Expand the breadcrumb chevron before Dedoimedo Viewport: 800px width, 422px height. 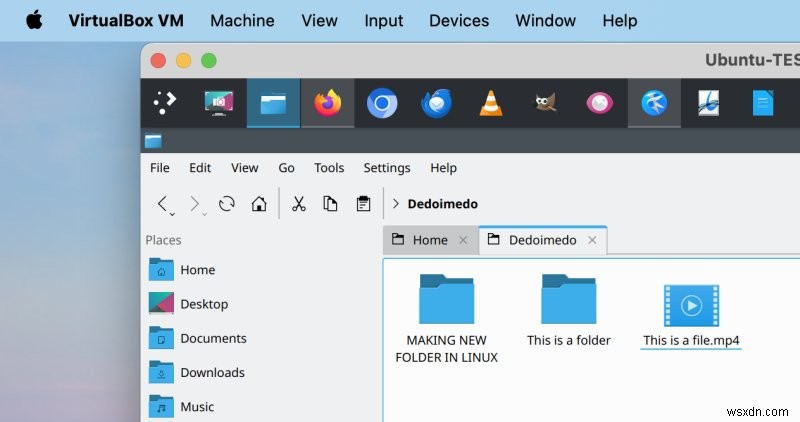click(x=395, y=204)
